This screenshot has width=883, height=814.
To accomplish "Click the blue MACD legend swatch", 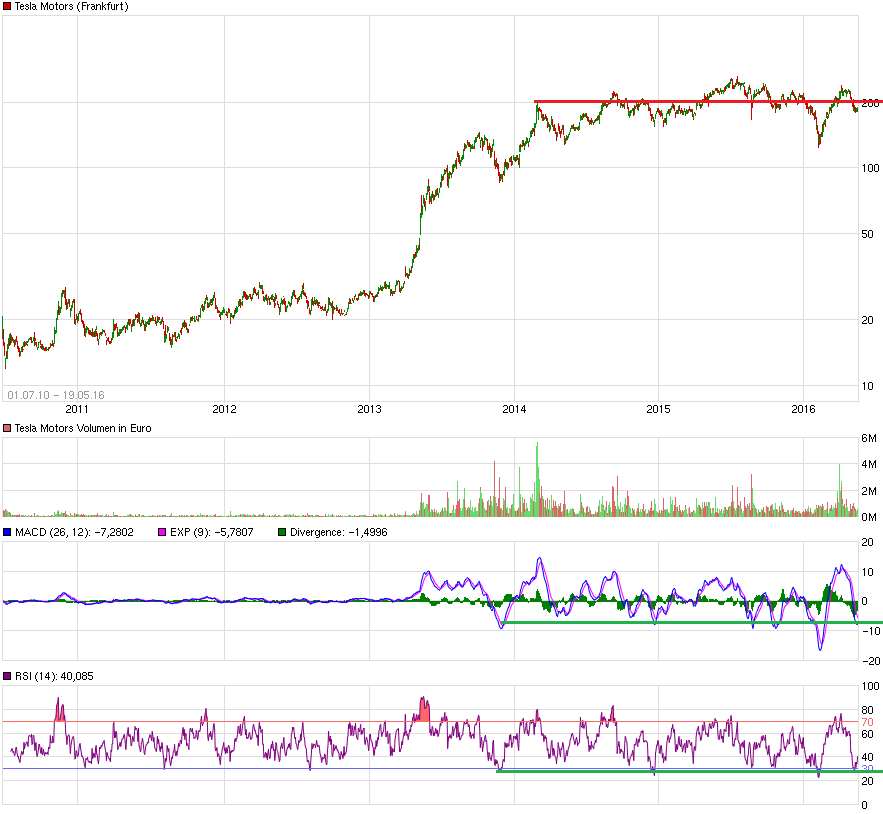I will pos(7,532).
